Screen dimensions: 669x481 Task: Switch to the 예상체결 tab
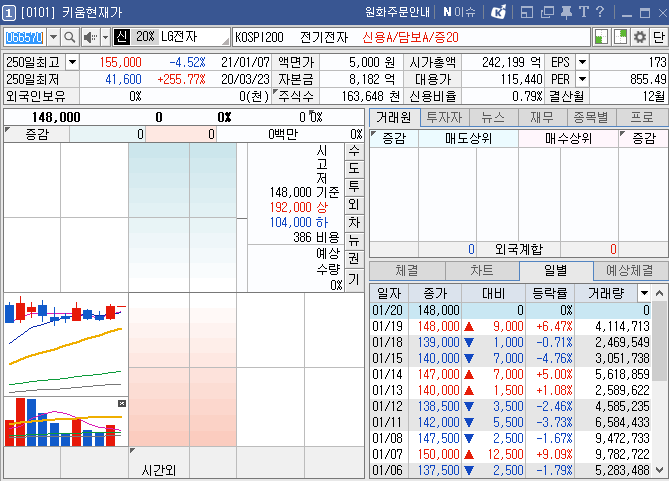tap(630, 270)
